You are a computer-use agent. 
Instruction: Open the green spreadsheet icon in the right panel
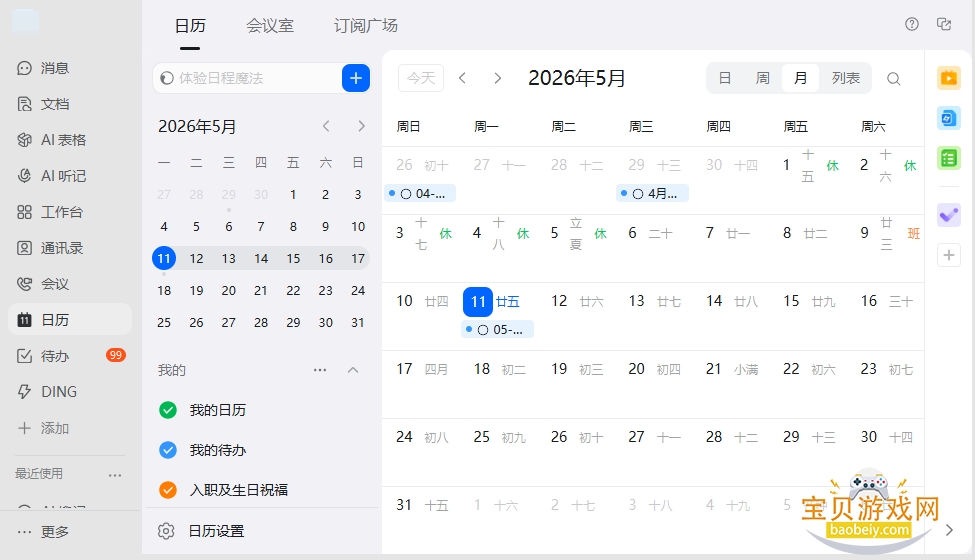point(949,158)
